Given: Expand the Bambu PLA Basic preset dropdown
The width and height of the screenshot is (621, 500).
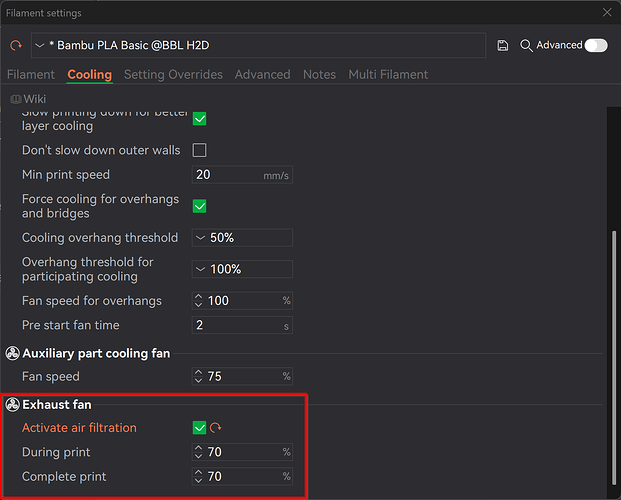Looking at the screenshot, I should [x=258, y=46].
